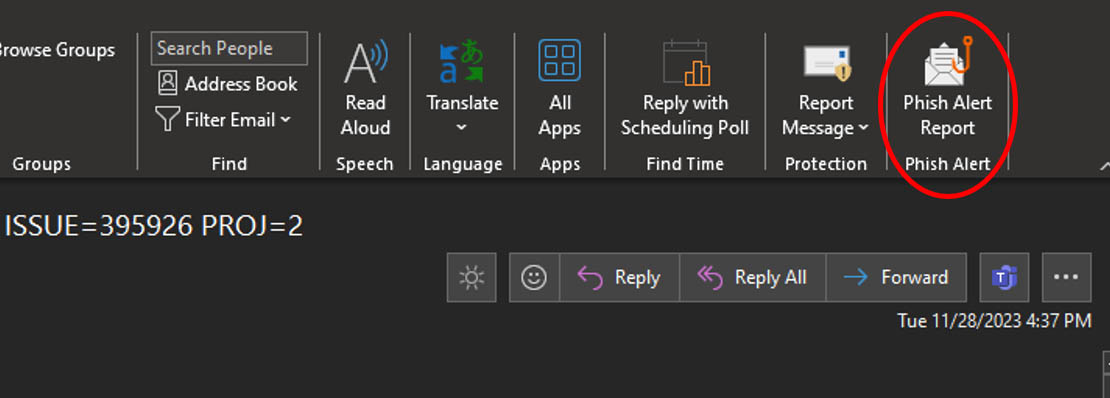Click the smiley emoji reaction button
The height and width of the screenshot is (398, 1110).
[534, 278]
